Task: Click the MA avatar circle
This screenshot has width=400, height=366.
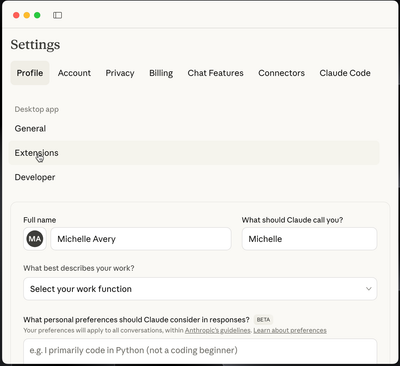Action: click(x=35, y=239)
